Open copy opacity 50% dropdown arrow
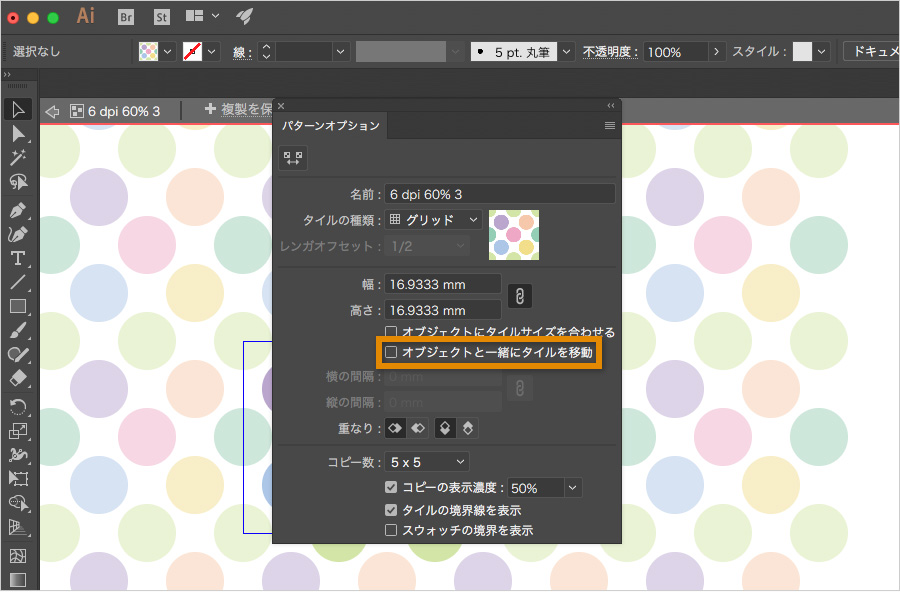 [x=572, y=488]
